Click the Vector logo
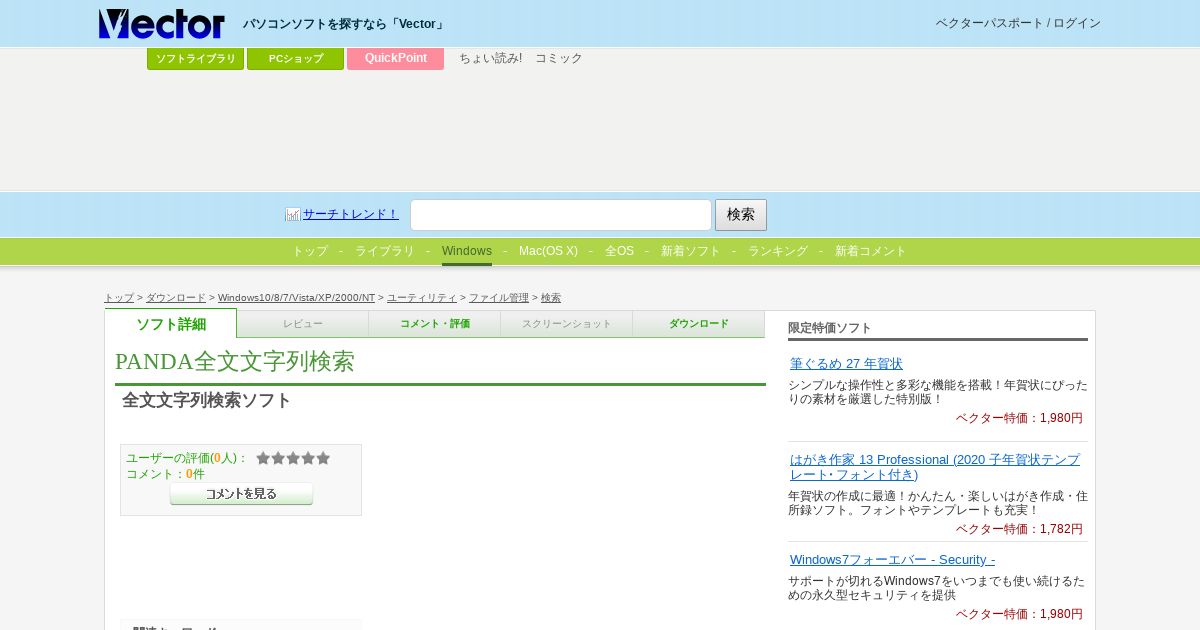 [162, 24]
